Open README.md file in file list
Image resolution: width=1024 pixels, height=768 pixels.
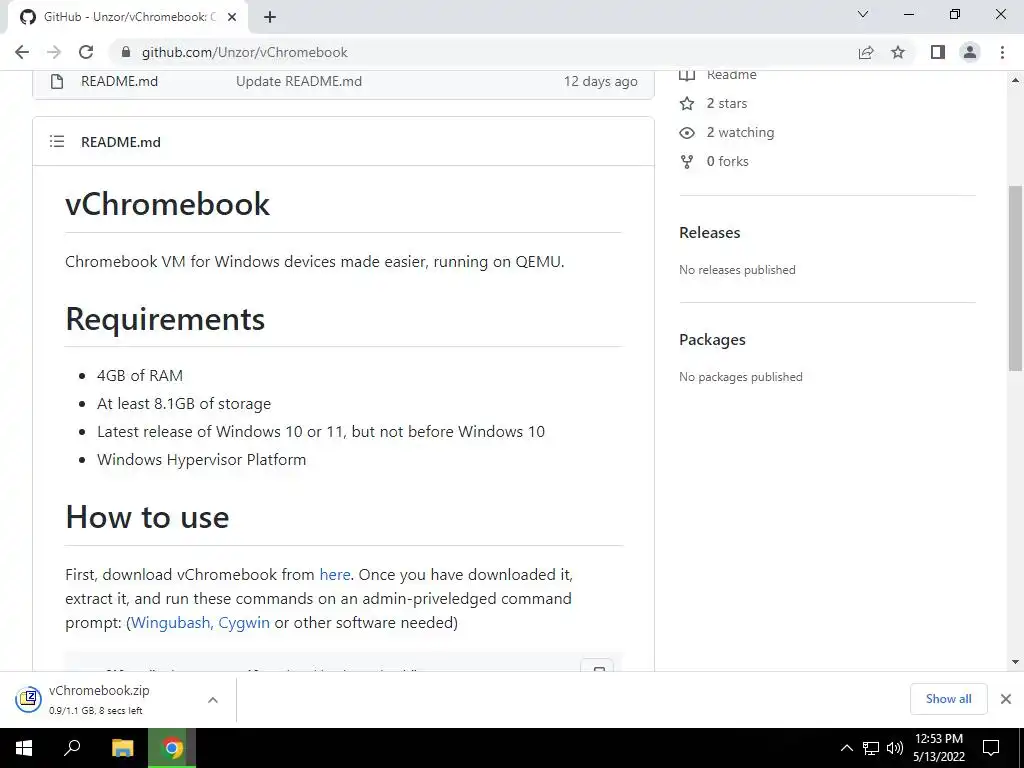point(120,82)
